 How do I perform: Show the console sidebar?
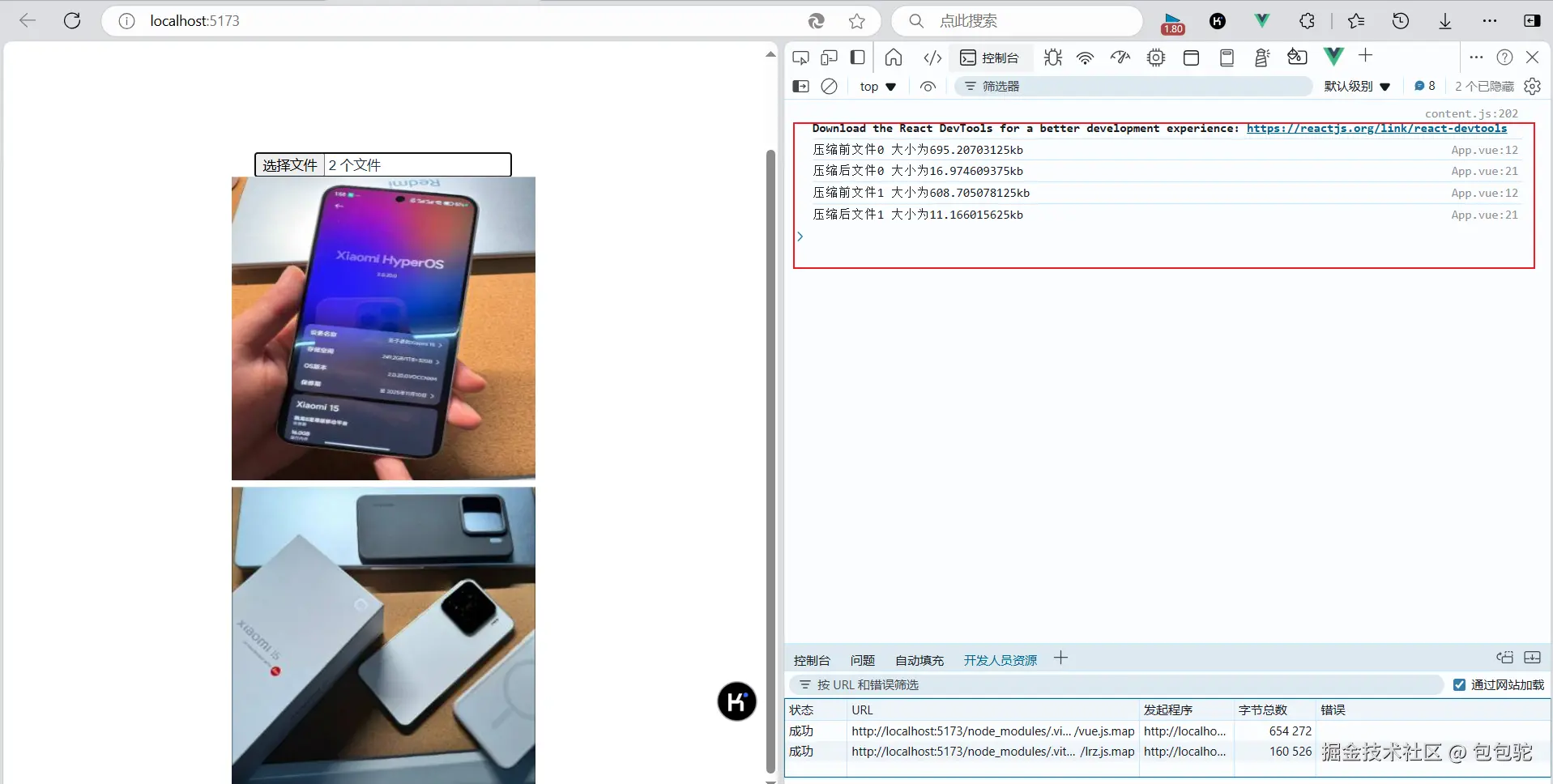(800, 86)
